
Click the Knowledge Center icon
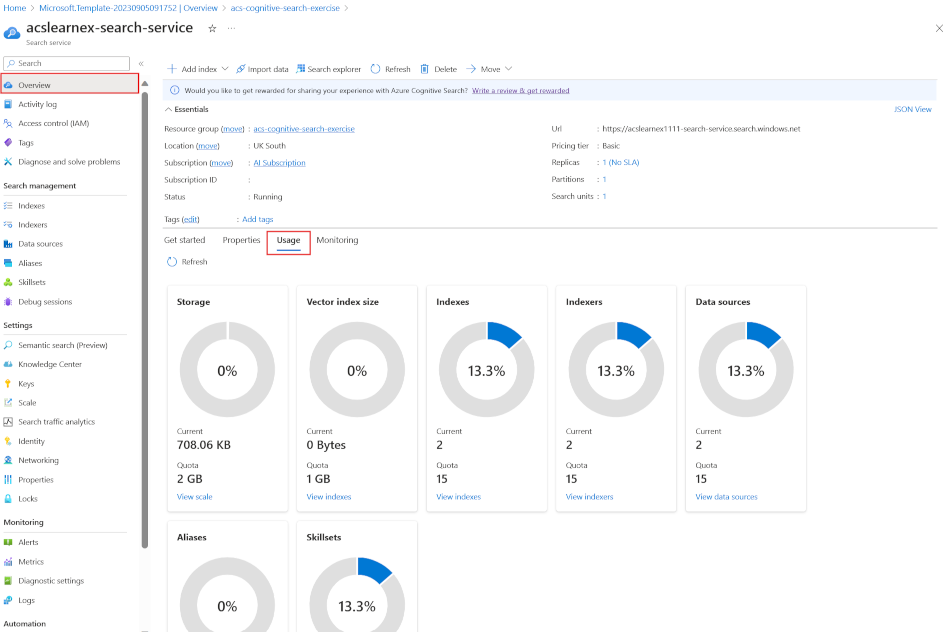[x=8, y=364]
